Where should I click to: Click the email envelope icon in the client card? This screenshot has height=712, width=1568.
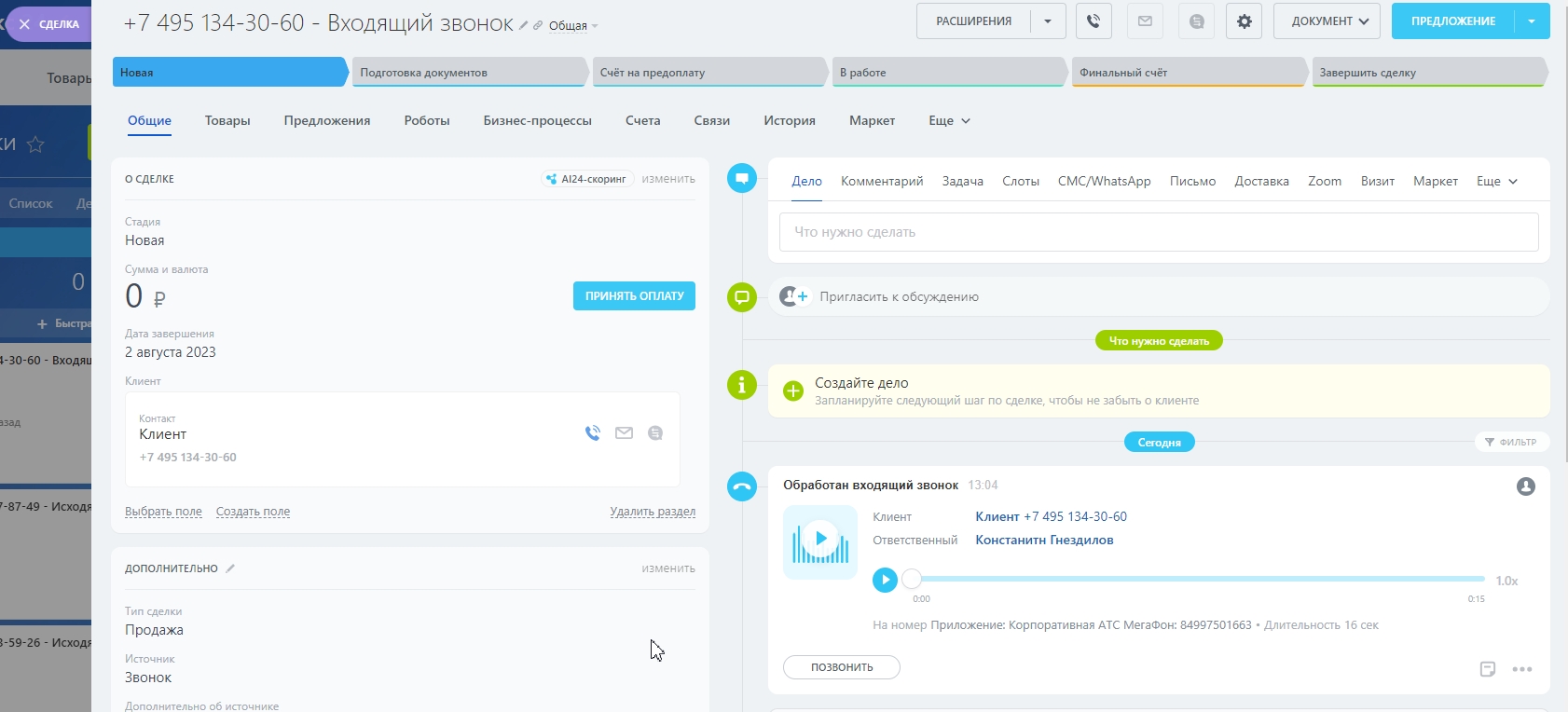click(x=624, y=433)
